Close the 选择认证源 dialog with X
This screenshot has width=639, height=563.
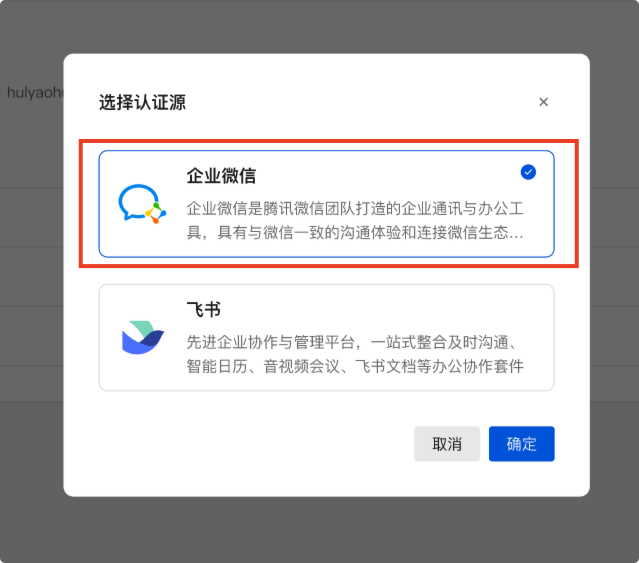coord(543,102)
